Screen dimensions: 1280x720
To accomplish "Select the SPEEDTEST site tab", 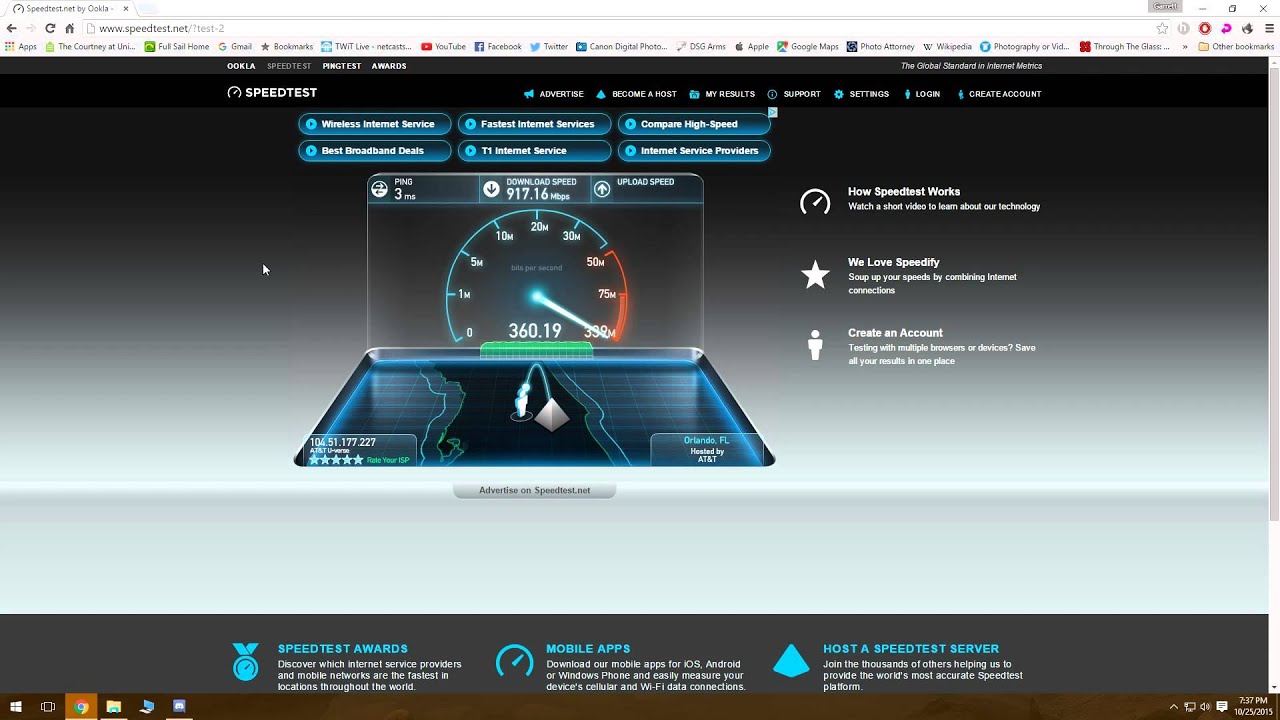I will (x=289, y=66).
